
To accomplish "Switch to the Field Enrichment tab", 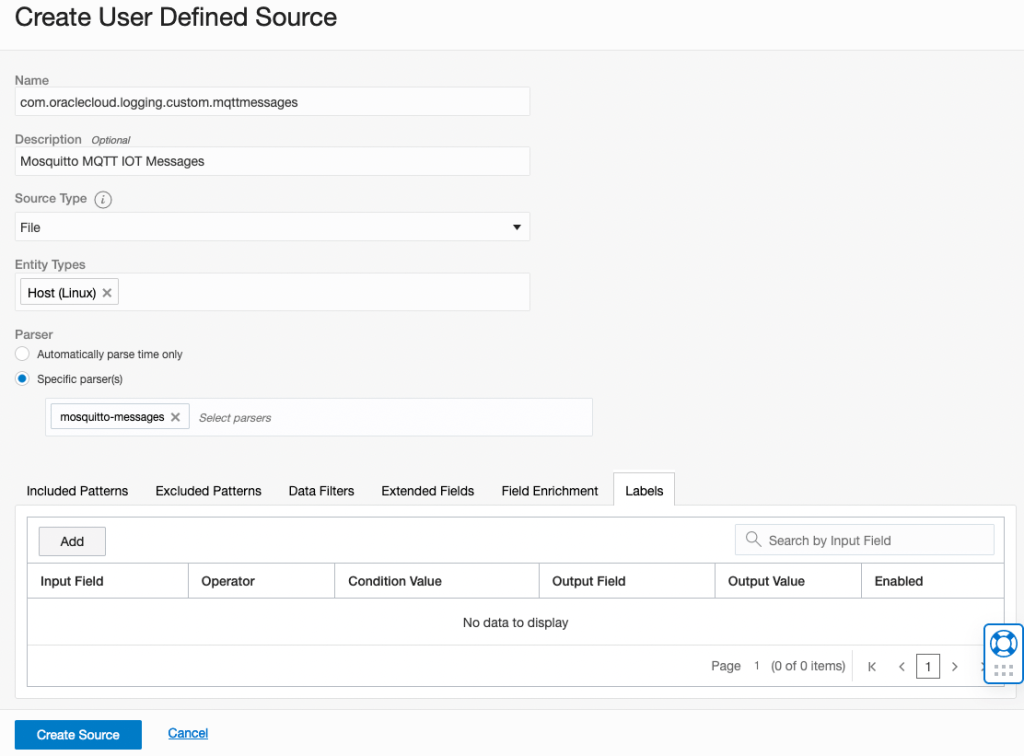I will (x=550, y=490).
